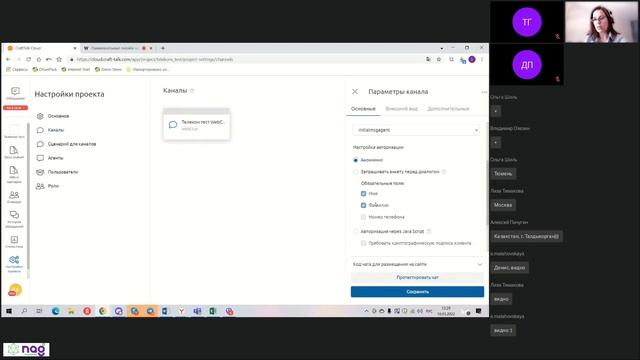
Task: Toggle the Фамилия required field checkbox
Action: [x=363, y=205]
